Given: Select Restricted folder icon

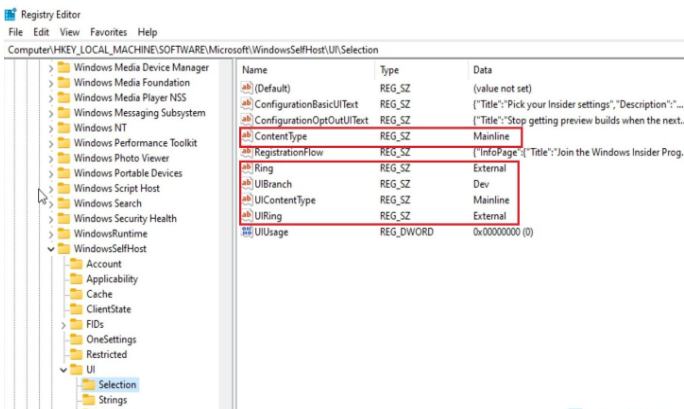Looking at the screenshot, I should coord(76,354).
